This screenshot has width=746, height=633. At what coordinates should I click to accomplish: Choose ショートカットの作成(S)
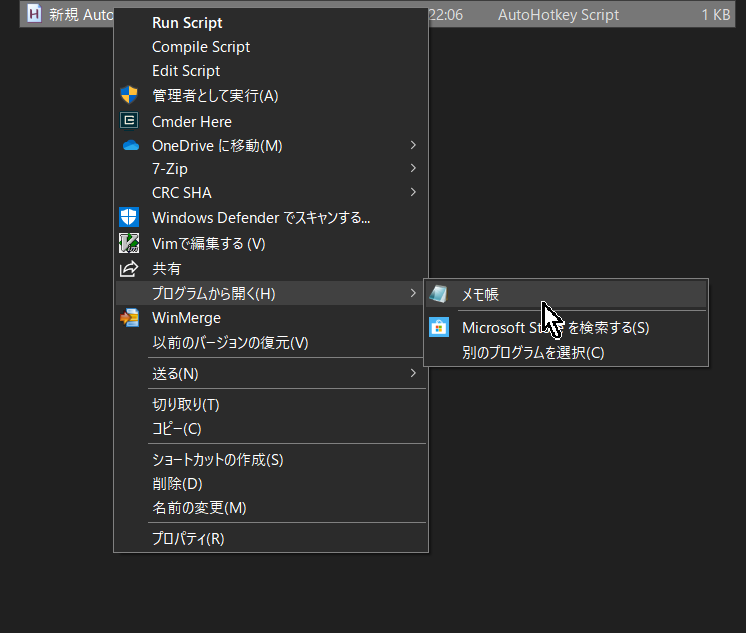coord(271,460)
